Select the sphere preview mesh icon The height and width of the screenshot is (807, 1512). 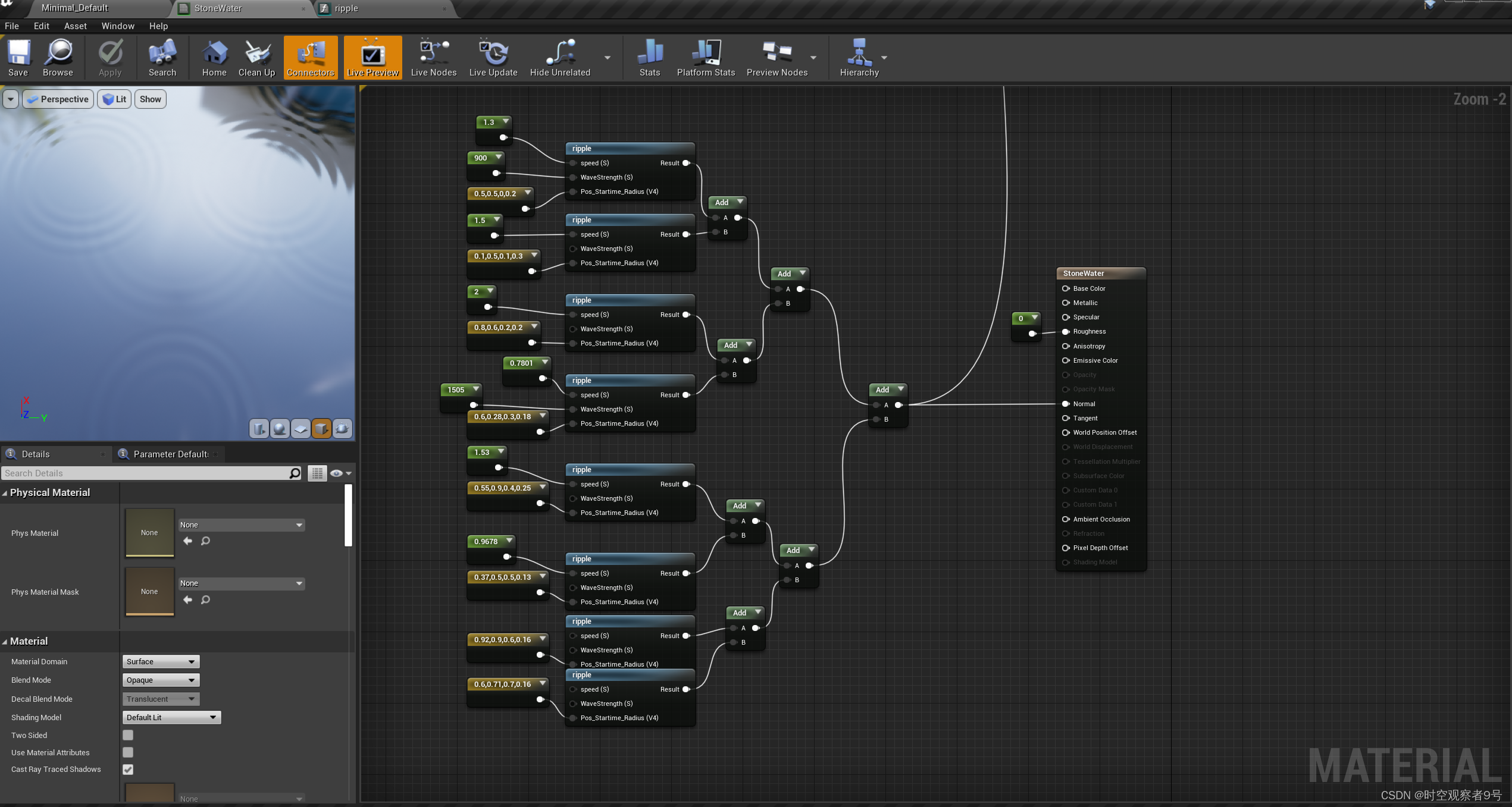point(280,428)
